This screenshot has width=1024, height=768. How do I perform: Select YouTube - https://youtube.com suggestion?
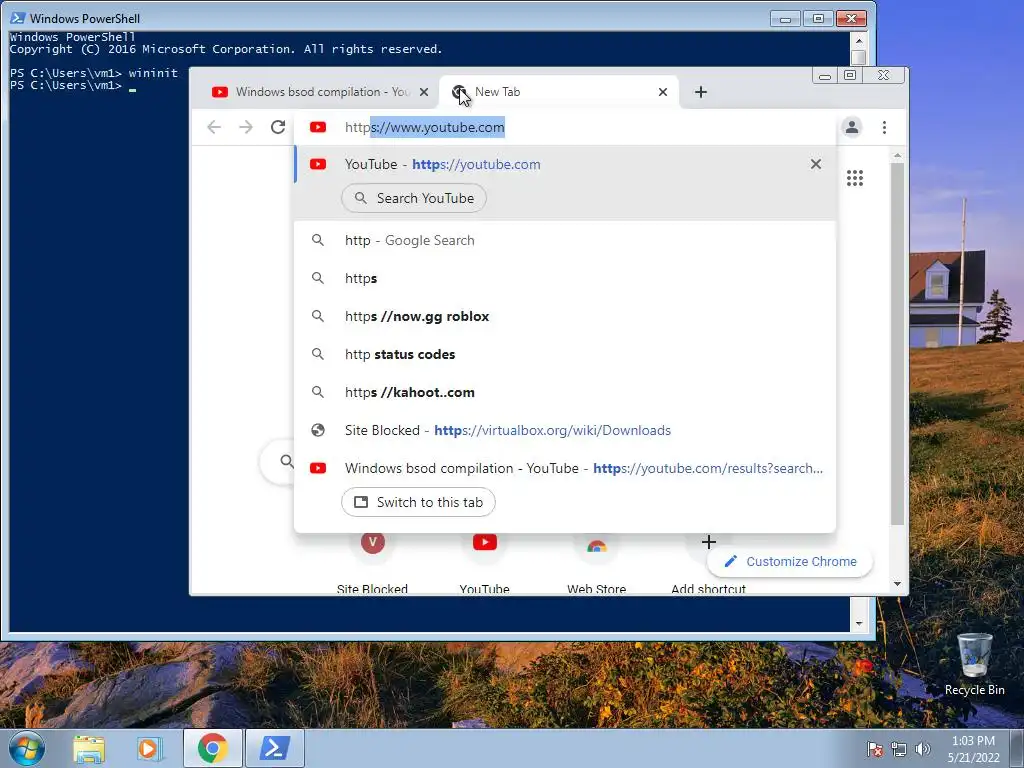coord(565,165)
